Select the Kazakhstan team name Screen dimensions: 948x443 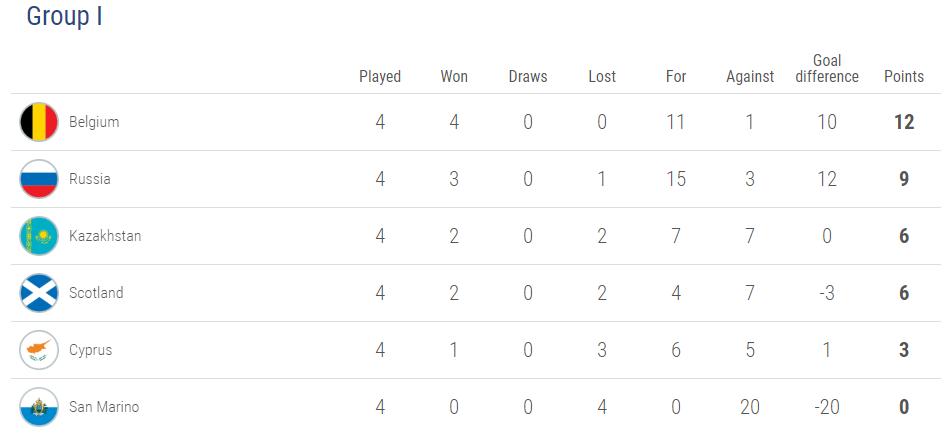pyautogui.click(x=105, y=236)
